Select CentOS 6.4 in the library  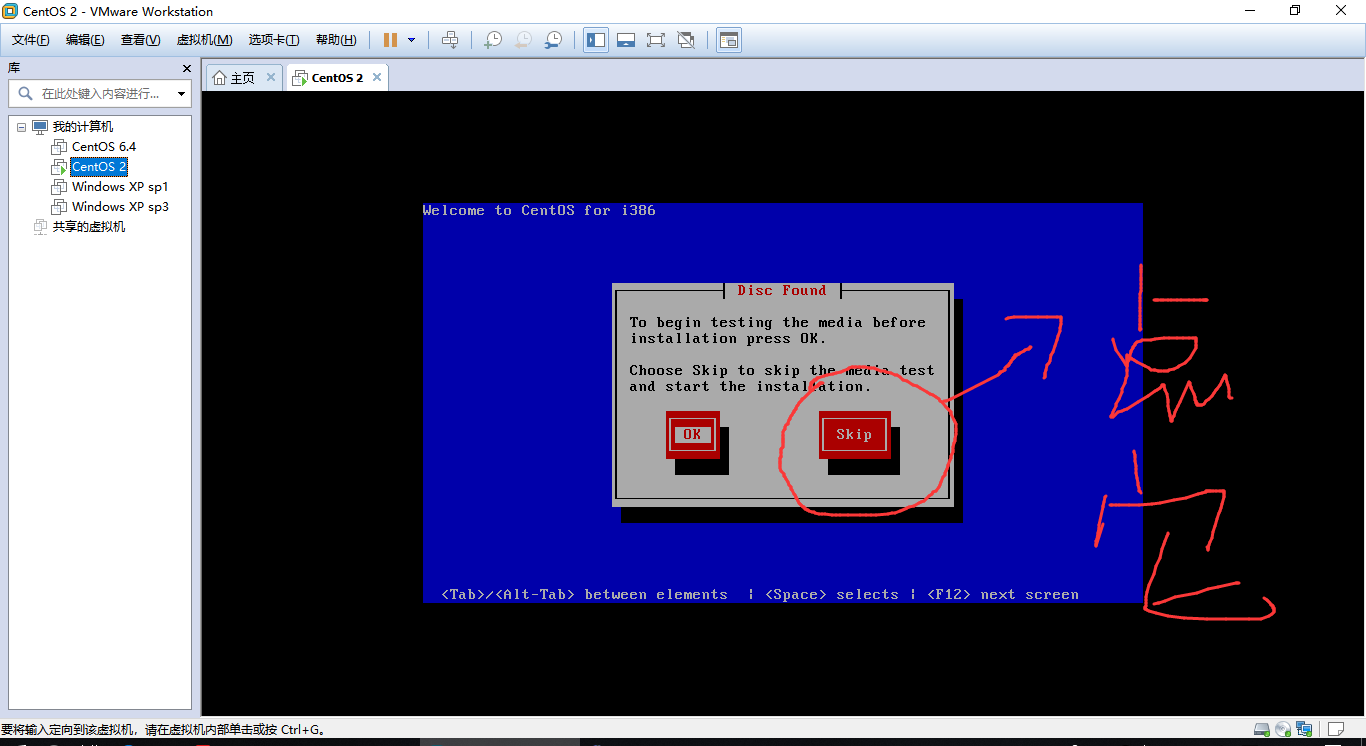(104, 147)
